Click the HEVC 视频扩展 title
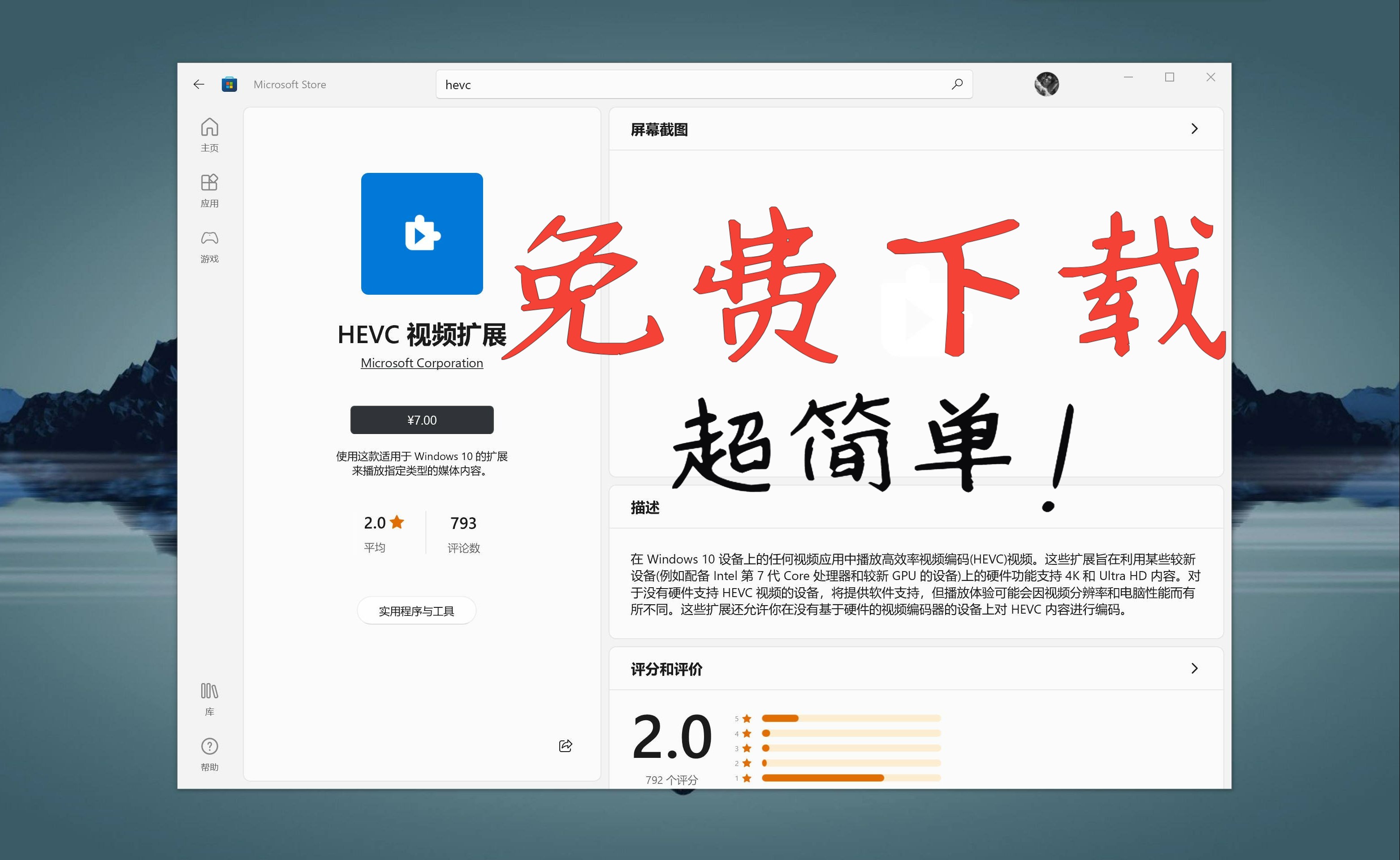The height and width of the screenshot is (860, 1400). pos(422,335)
